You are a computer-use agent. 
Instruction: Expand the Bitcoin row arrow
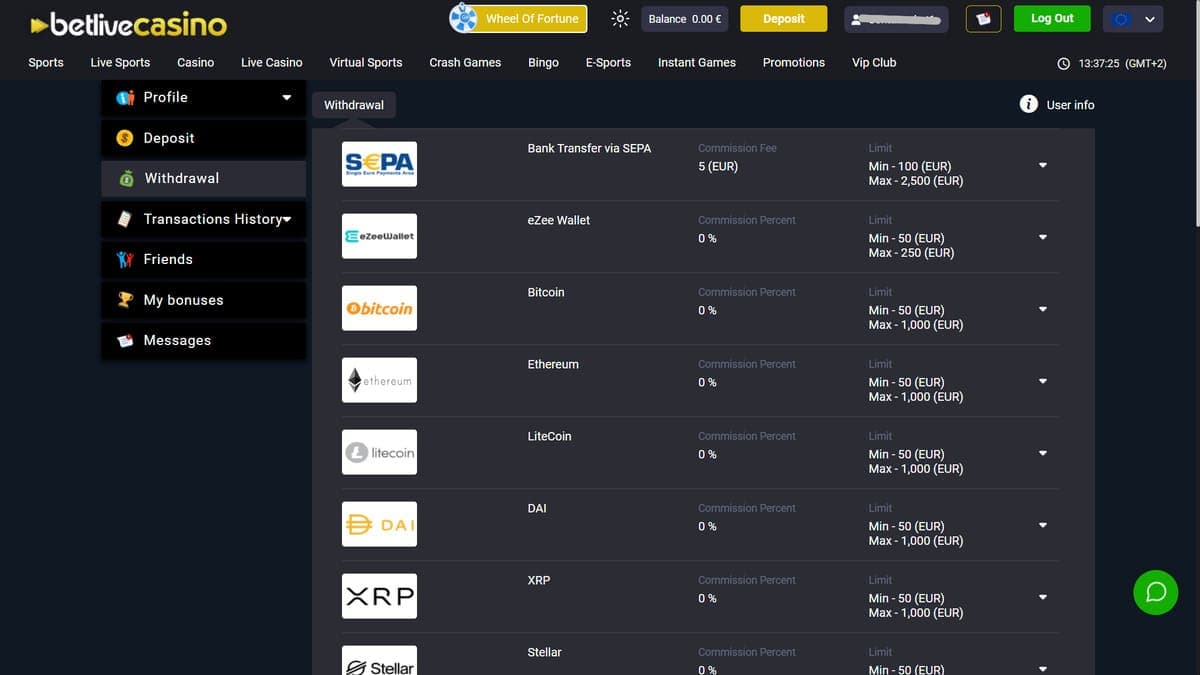[1043, 309]
